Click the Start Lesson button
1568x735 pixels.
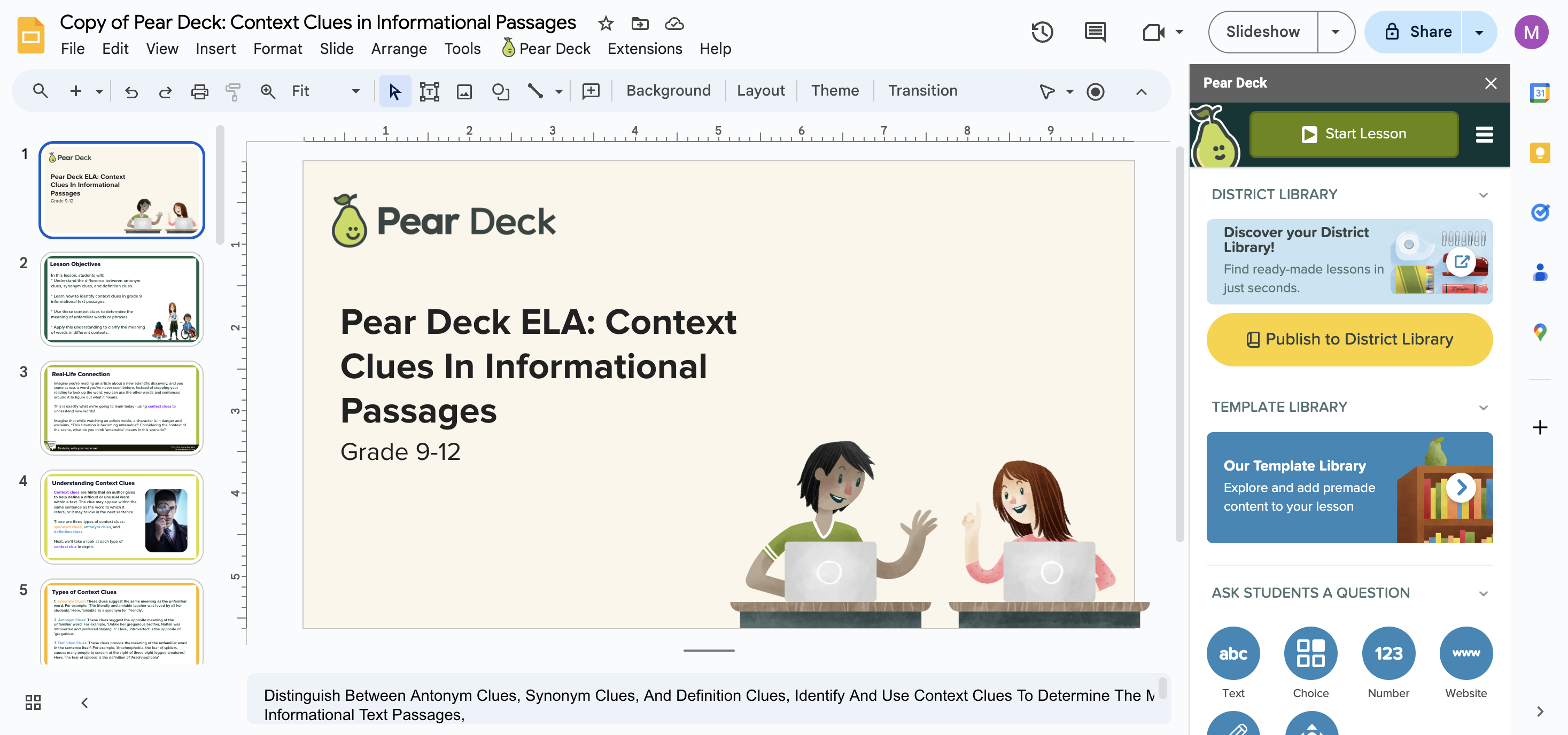(x=1353, y=134)
